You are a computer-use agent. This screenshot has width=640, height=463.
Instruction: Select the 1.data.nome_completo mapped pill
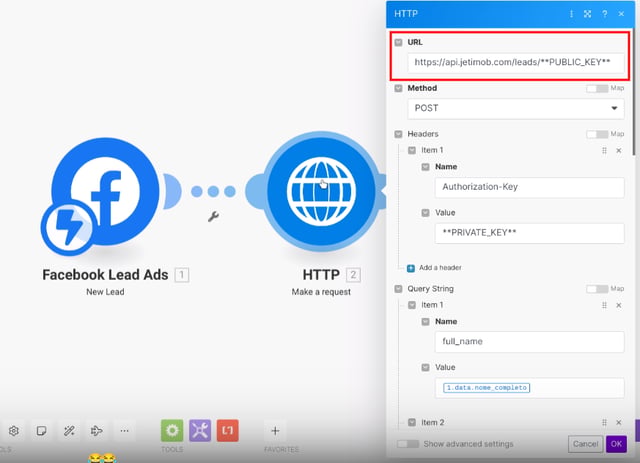487,387
